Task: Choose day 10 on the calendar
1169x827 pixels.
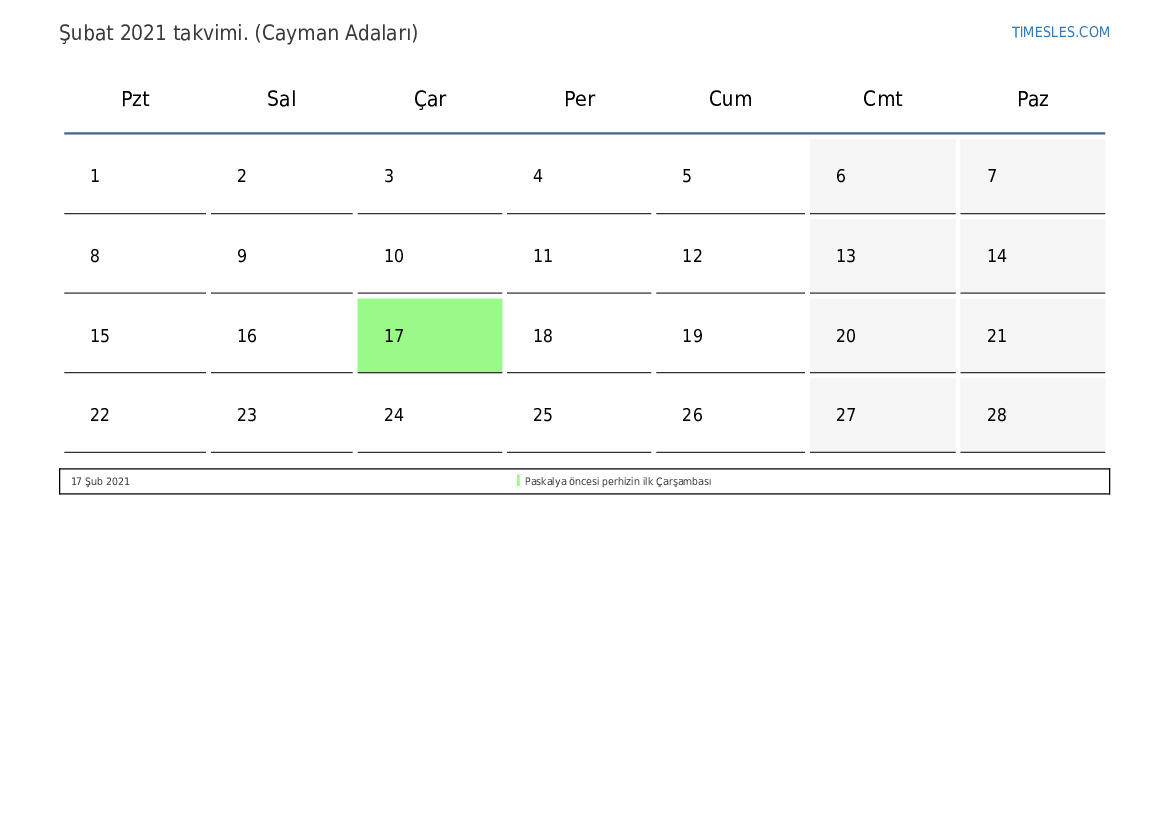Action: [429, 257]
